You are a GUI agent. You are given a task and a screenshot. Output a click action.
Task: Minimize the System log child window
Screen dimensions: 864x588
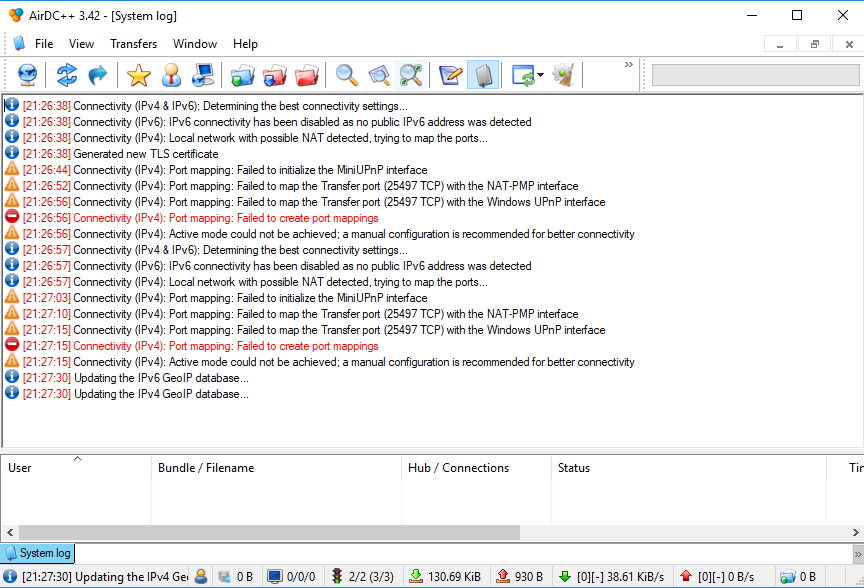pyautogui.click(x=780, y=44)
